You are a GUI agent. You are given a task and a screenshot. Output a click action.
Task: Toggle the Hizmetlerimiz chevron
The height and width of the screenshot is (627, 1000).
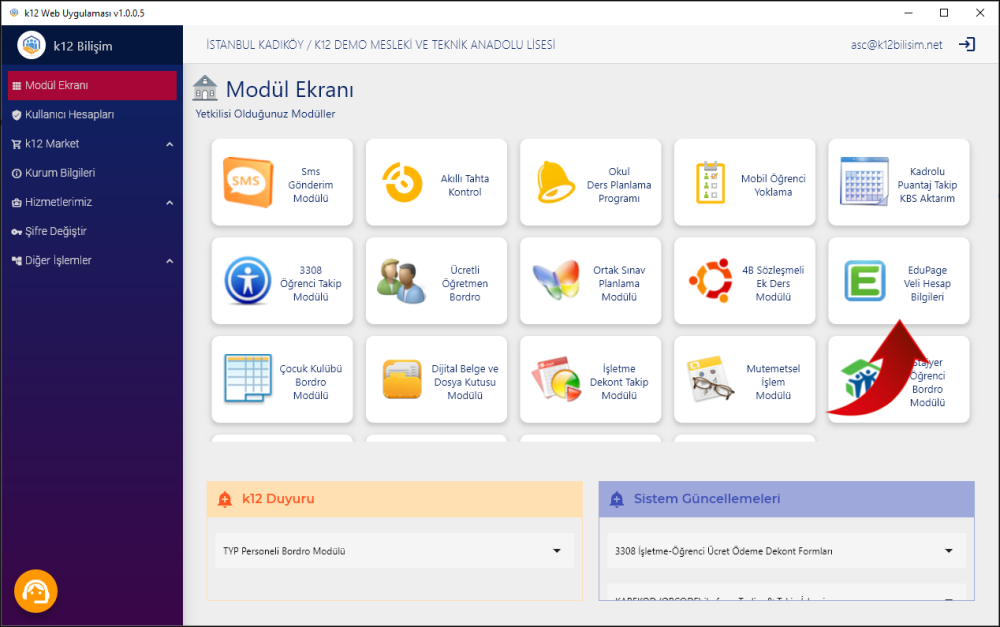tap(170, 202)
